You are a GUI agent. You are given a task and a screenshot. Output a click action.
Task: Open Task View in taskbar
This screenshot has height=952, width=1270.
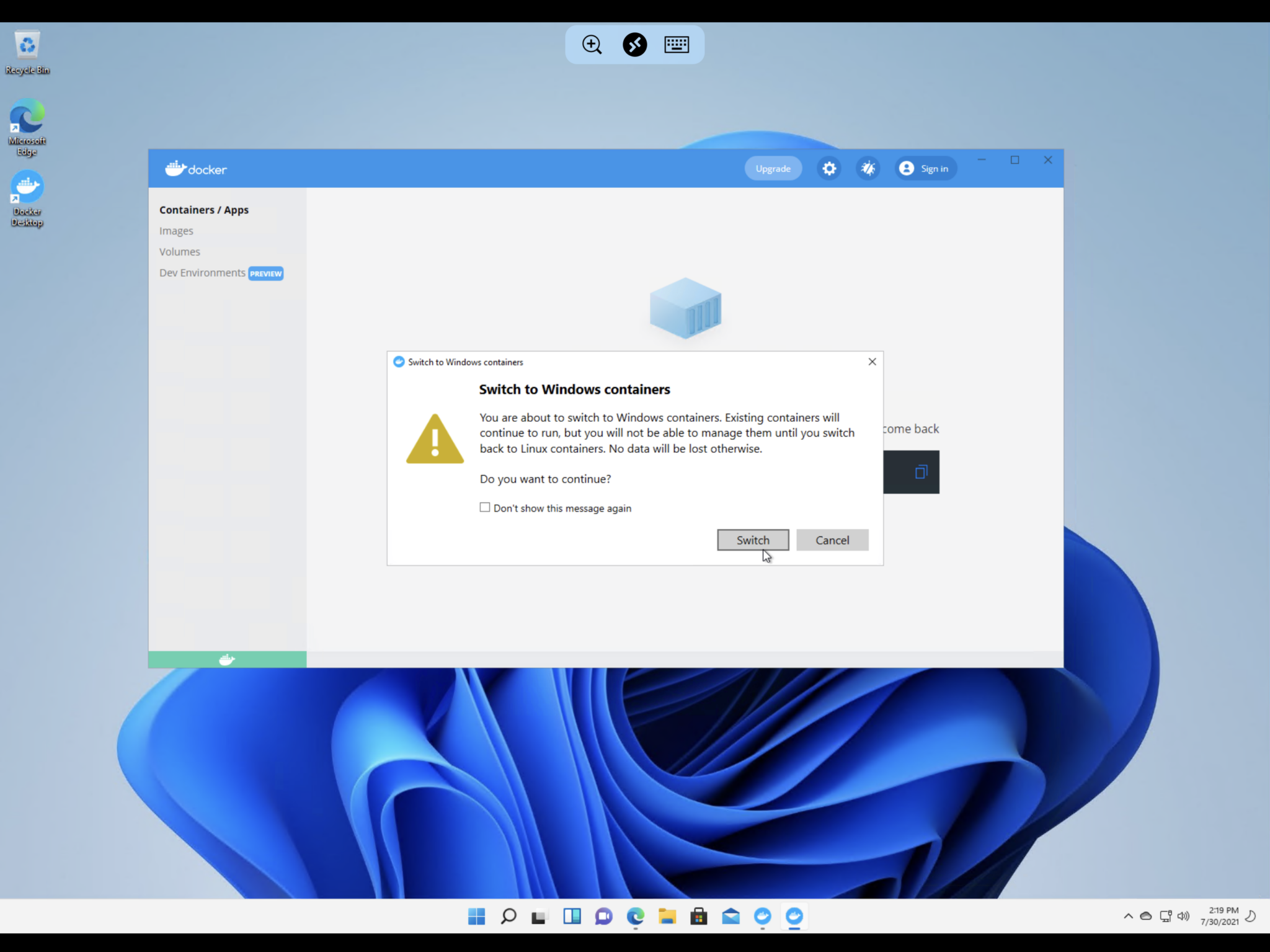[x=540, y=916]
